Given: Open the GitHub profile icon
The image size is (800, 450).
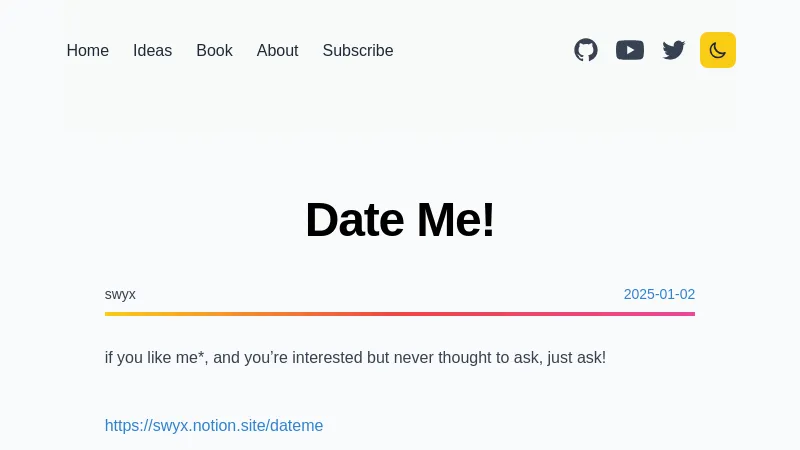Looking at the screenshot, I should tap(586, 50).
